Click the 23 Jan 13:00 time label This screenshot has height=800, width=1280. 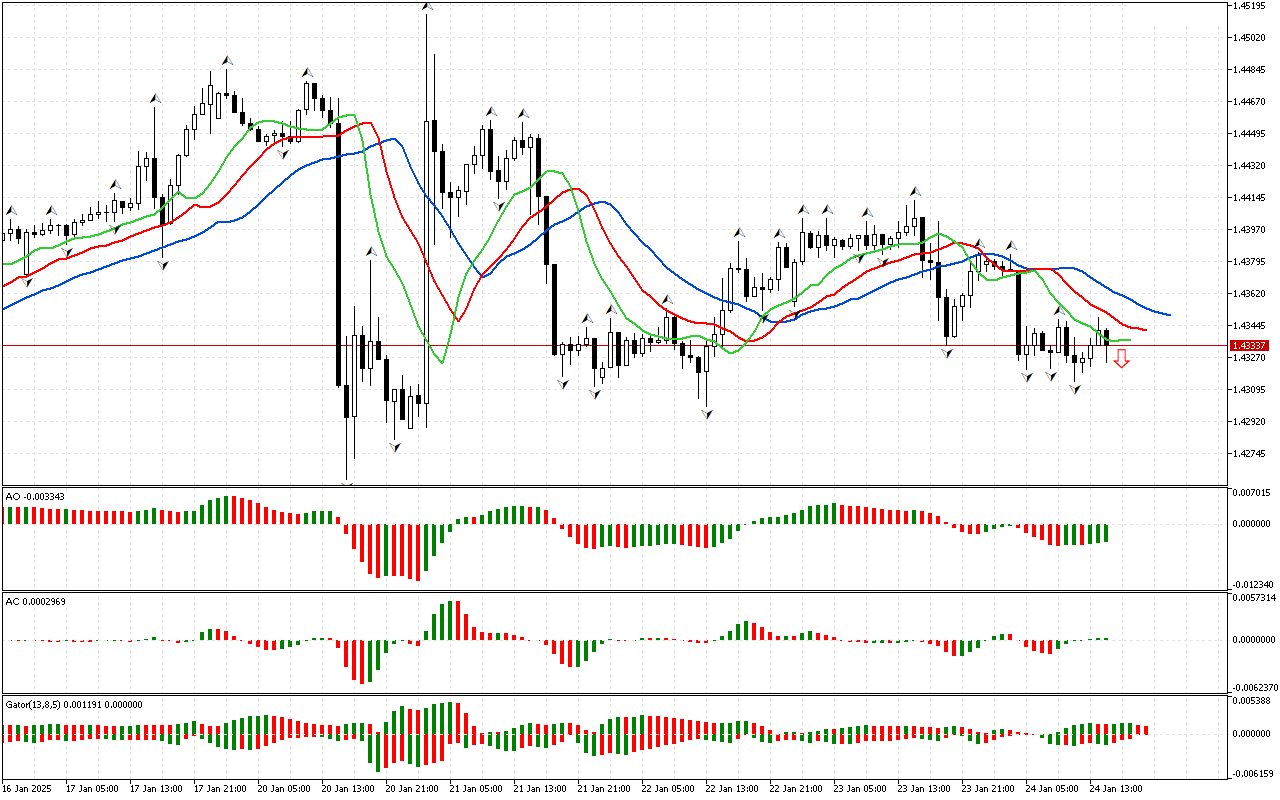tap(925, 788)
